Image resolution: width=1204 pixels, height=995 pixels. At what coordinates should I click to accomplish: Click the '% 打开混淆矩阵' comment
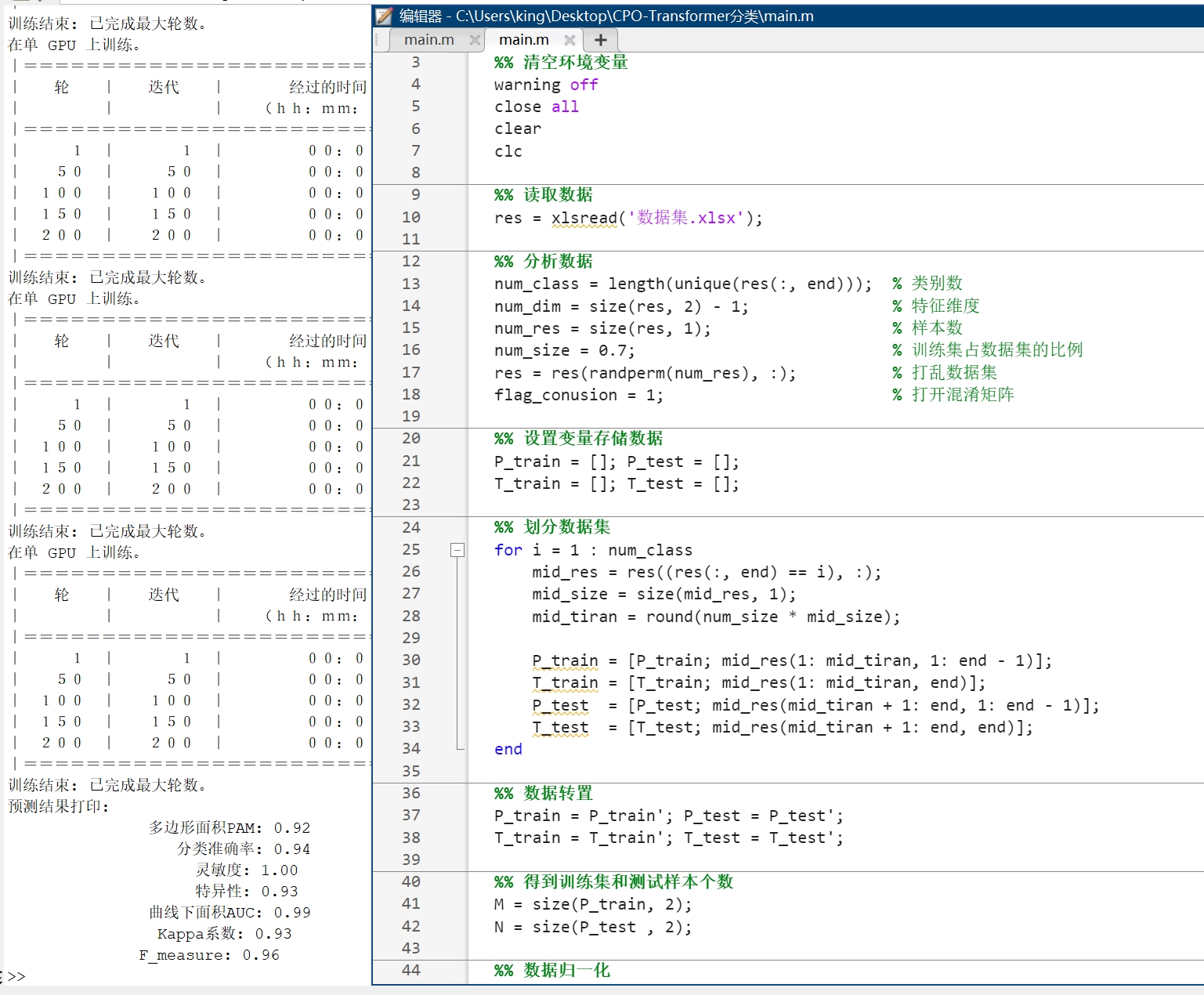coord(953,395)
